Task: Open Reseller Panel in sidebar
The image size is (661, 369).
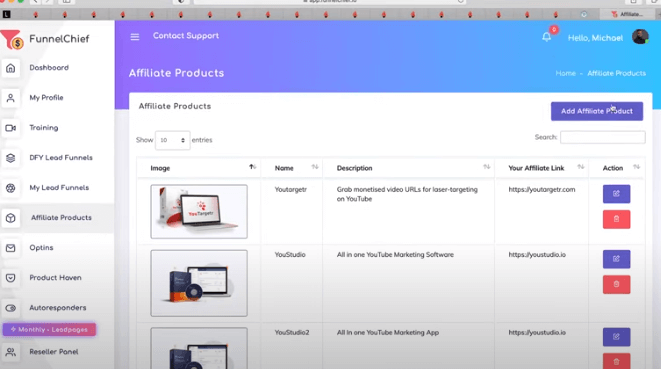Action: click(54, 351)
